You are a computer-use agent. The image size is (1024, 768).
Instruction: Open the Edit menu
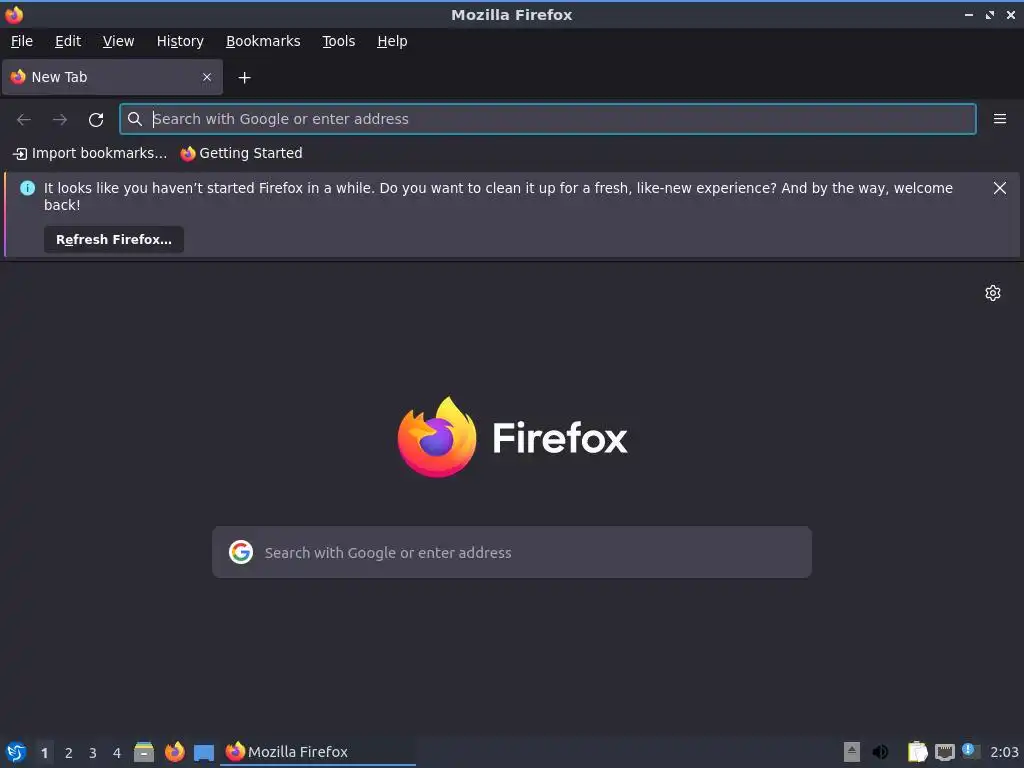tap(68, 41)
